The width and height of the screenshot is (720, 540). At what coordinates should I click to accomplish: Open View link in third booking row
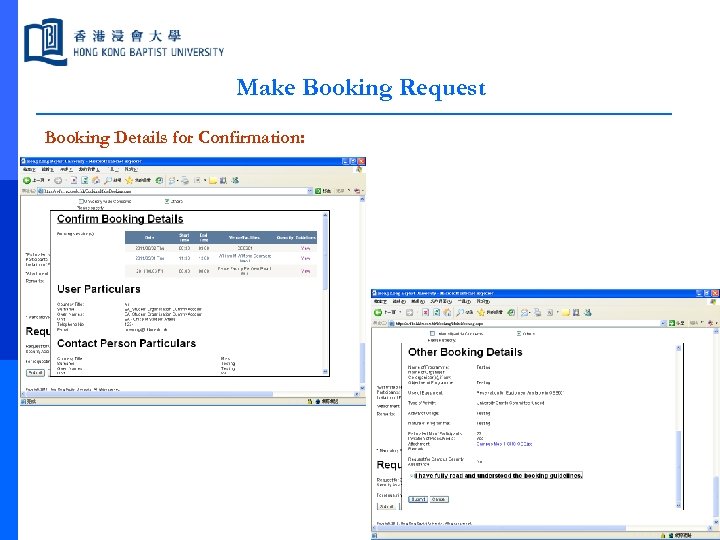305,271
